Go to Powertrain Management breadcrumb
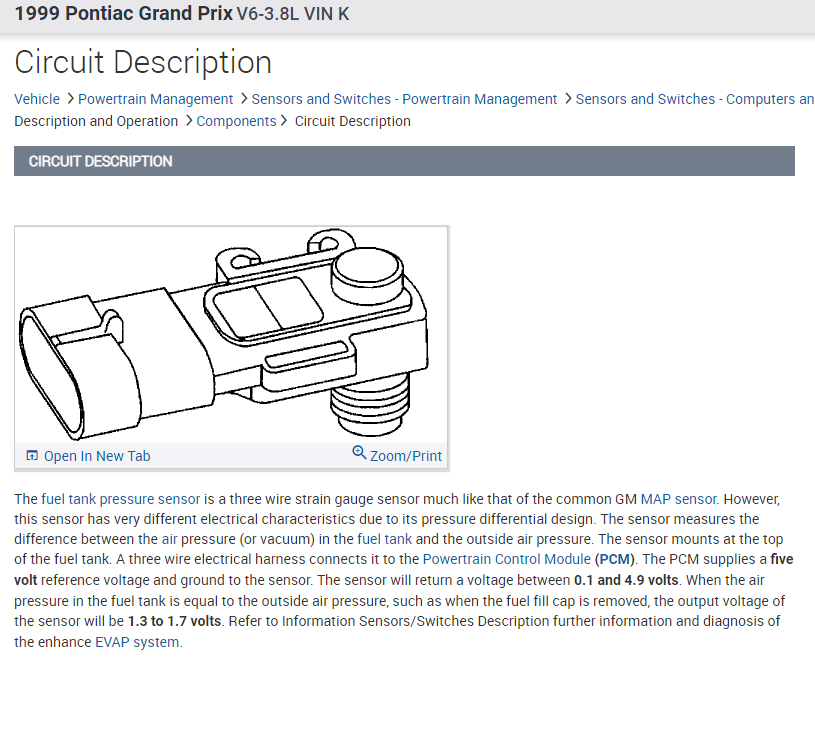 point(155,99)
